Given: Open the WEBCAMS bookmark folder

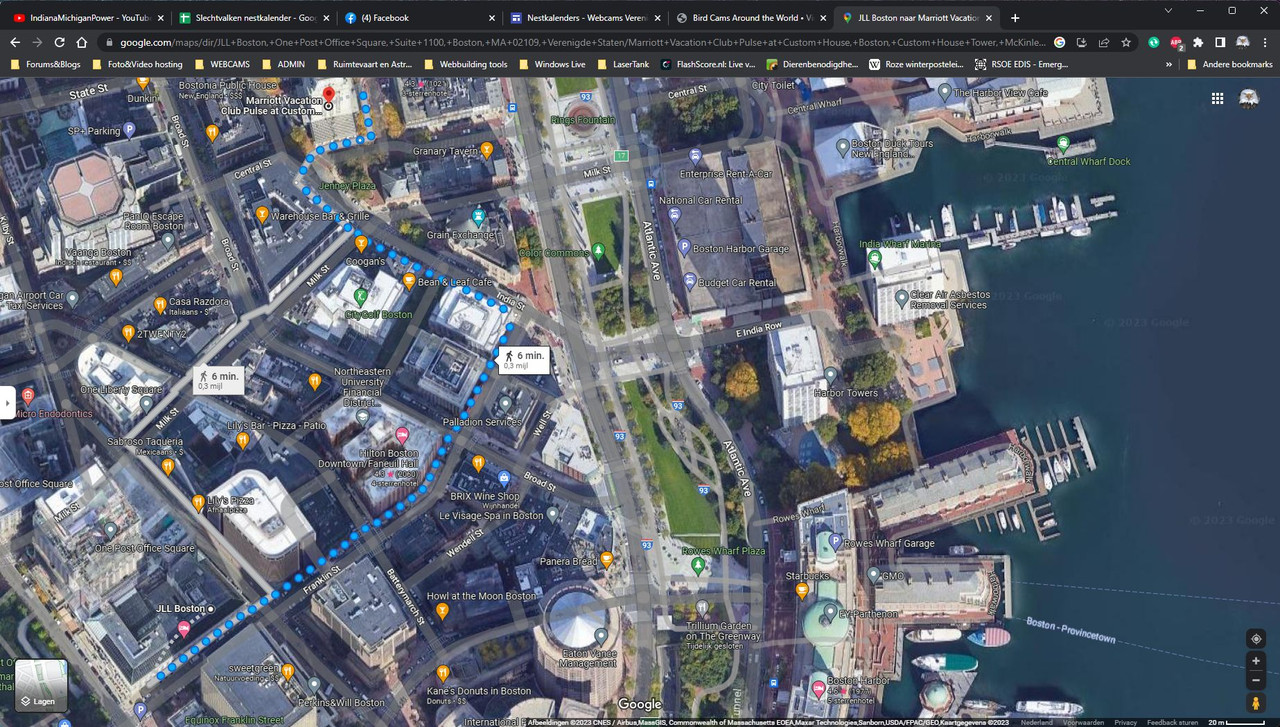Looking at the screenshot, I should pyautogui.click(x=222, y=64).
